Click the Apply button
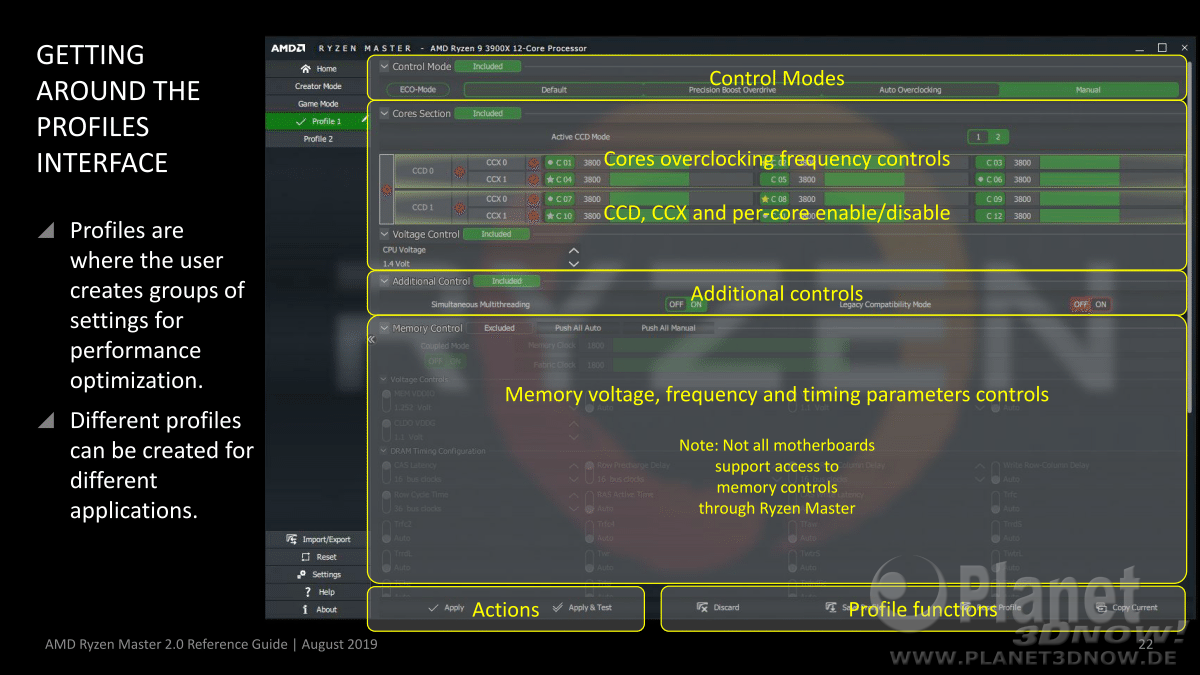The image size is (1200, 675). (x=446, y=607)
